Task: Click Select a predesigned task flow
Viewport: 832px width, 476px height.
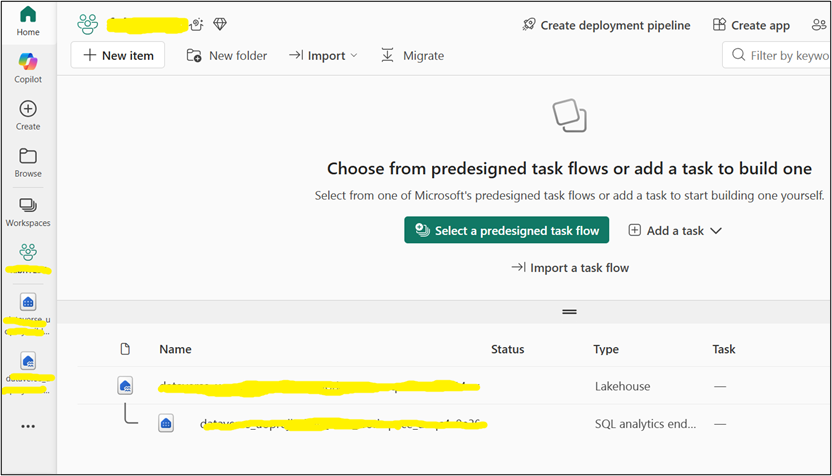Action: point(507,231)
